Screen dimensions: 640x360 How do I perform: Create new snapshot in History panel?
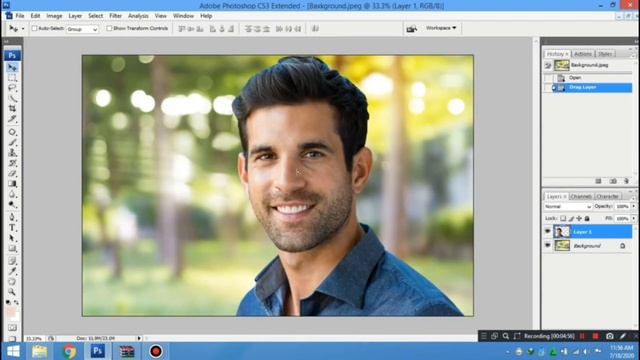pyautogui.click(x=613, y=181)
